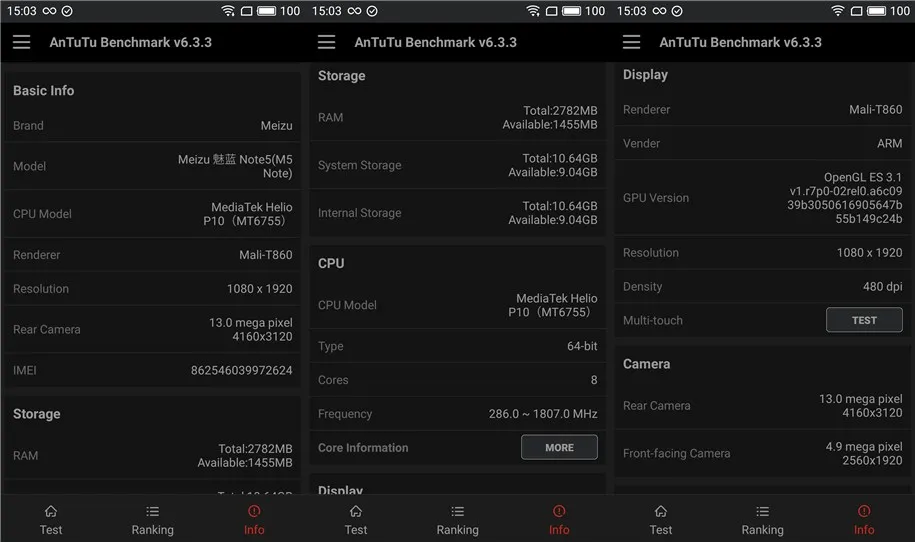Switch to Info tab in middle screen
Image resolution: width=915 pixels, height=542 pixels.
[559, 519]
